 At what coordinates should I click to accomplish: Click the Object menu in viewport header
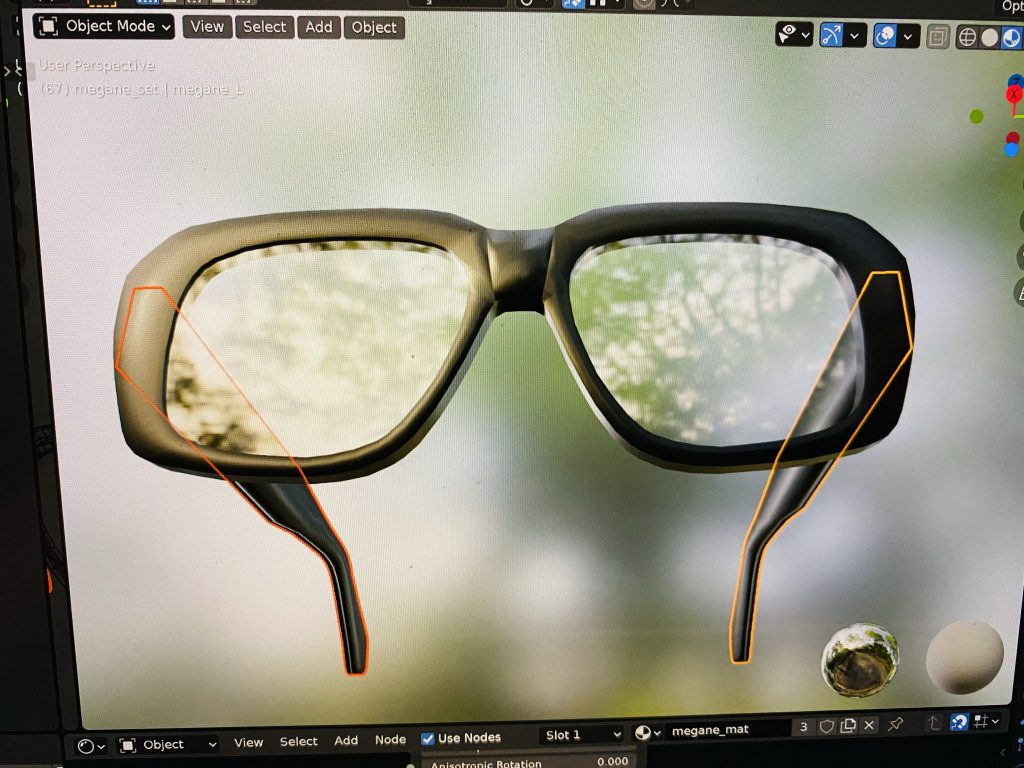(374, 27)
